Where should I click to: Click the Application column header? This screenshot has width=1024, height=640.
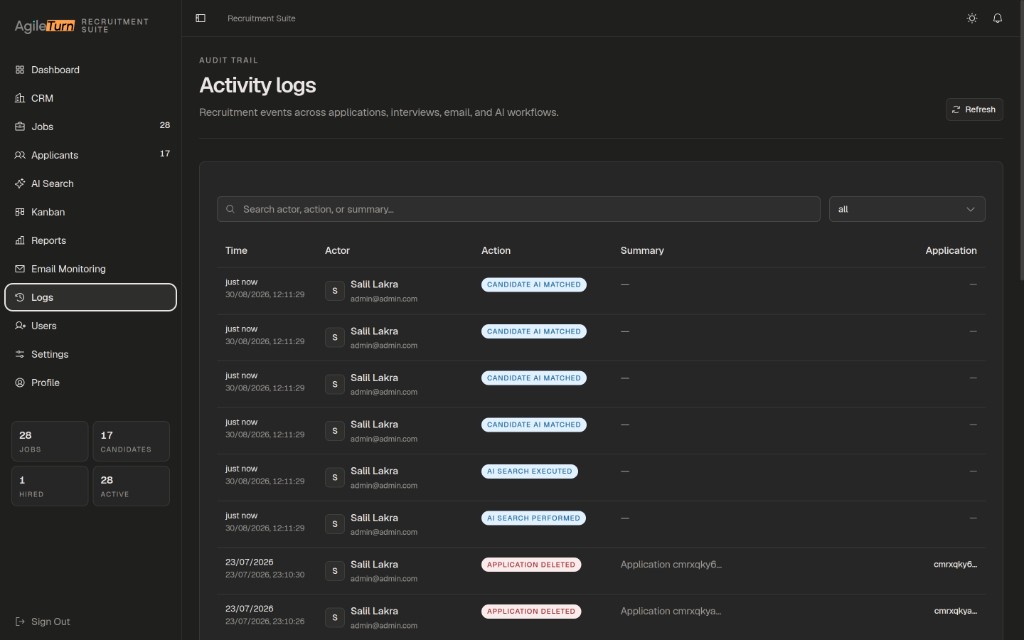point(951,251)
